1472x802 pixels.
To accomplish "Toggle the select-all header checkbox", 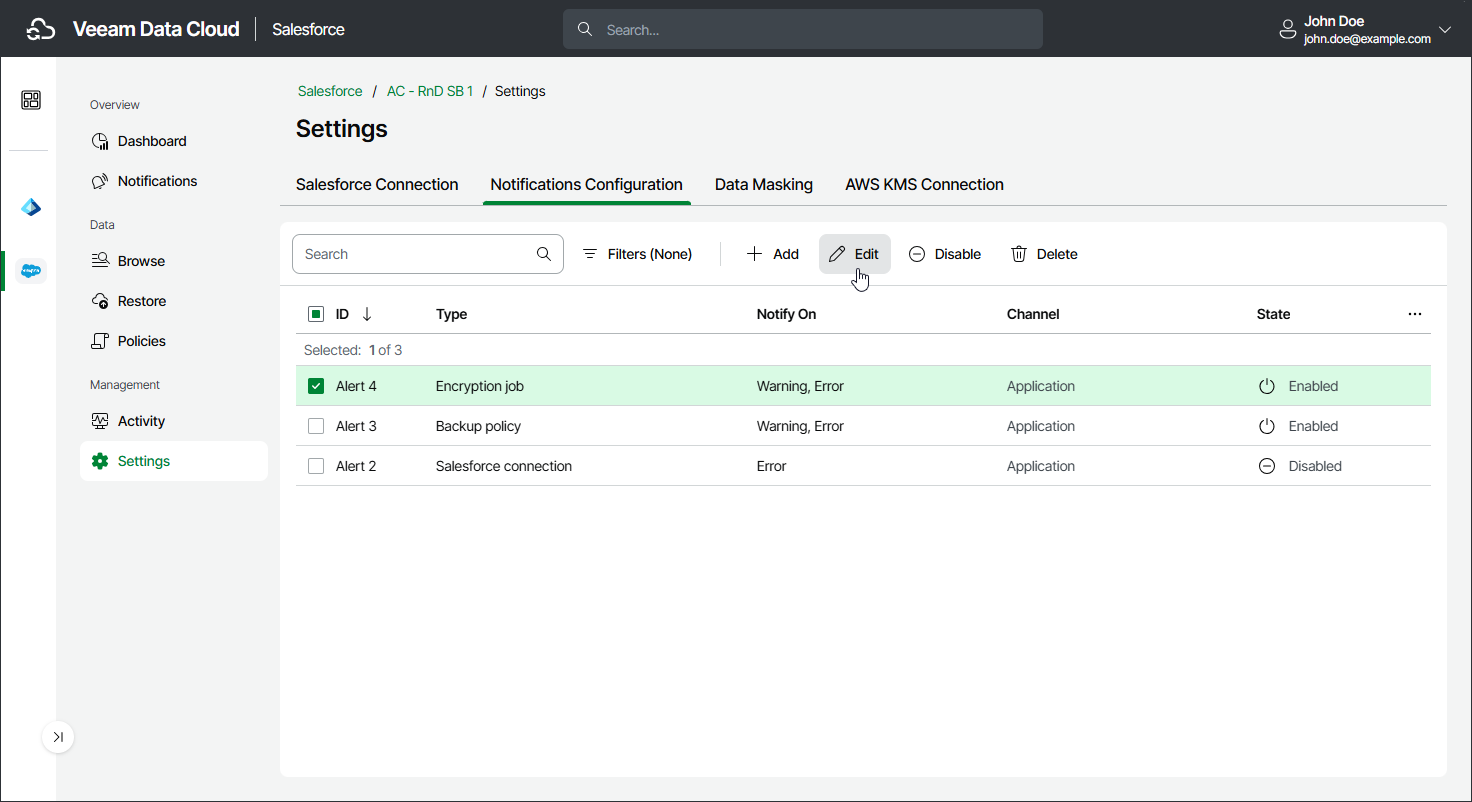I will [316, 314].
